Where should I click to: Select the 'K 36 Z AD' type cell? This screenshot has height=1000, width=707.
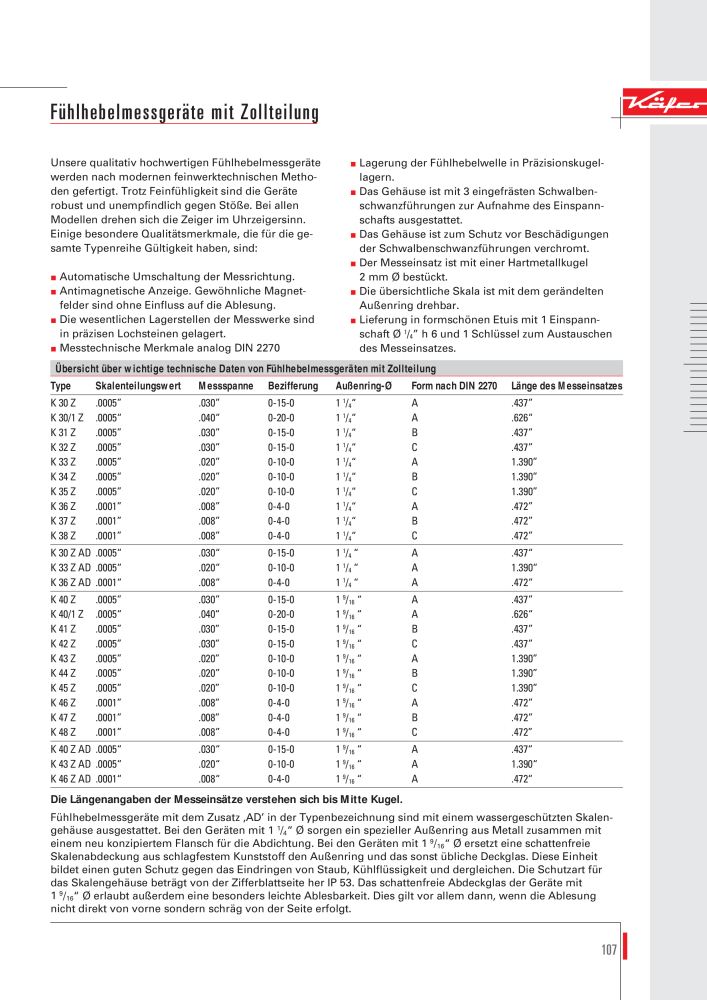point(71,582)
